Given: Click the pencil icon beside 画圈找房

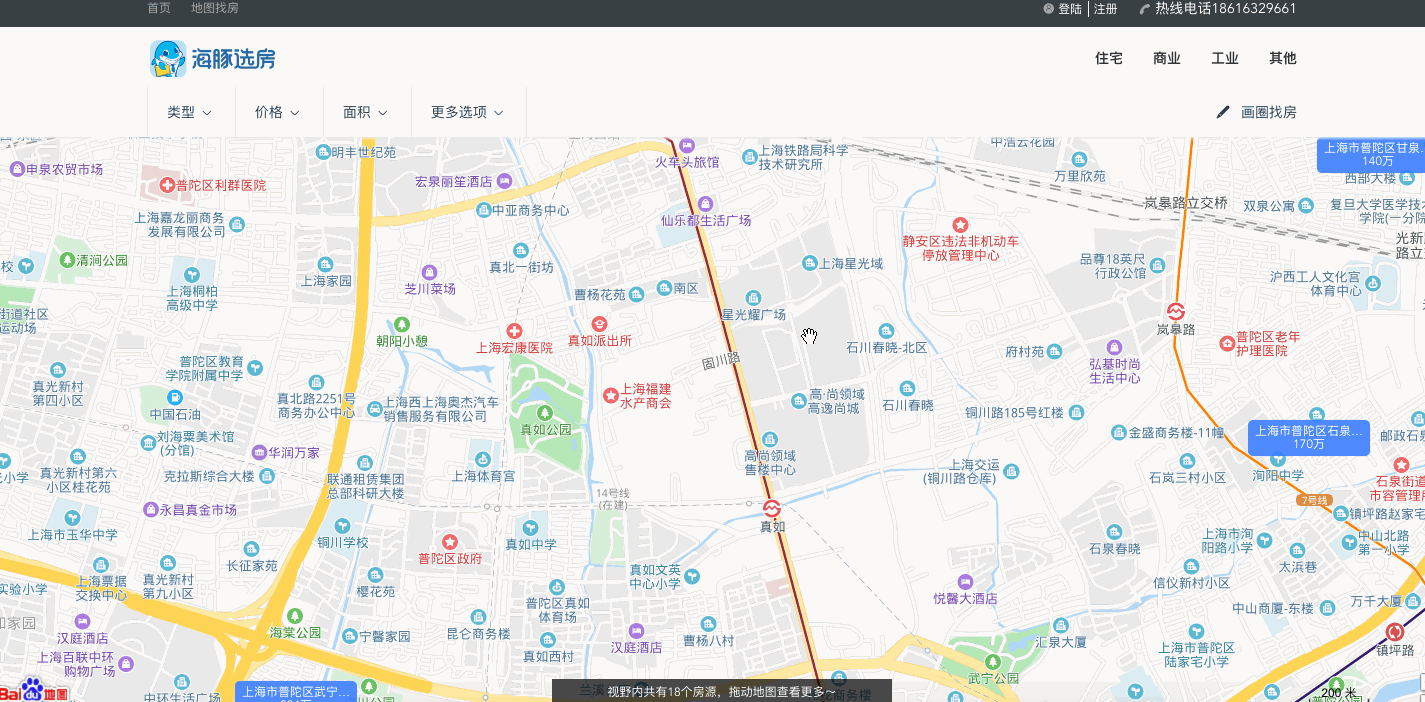Looking at the screenshot, I should [1223, 112].
